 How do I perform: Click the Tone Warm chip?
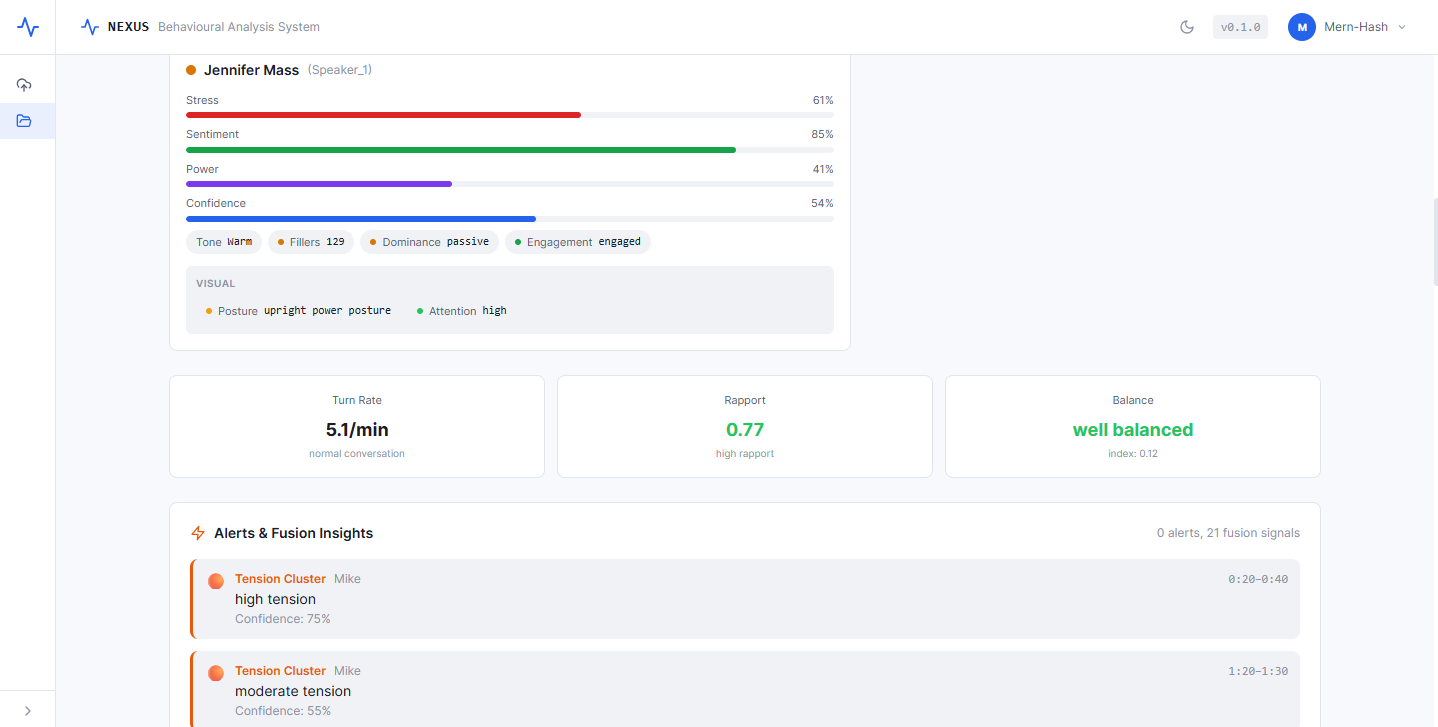224,242
